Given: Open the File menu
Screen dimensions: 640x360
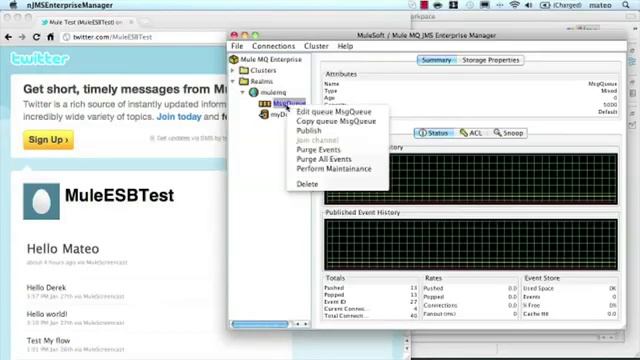Looking at the screenshot, I should (x=237, y=46).
